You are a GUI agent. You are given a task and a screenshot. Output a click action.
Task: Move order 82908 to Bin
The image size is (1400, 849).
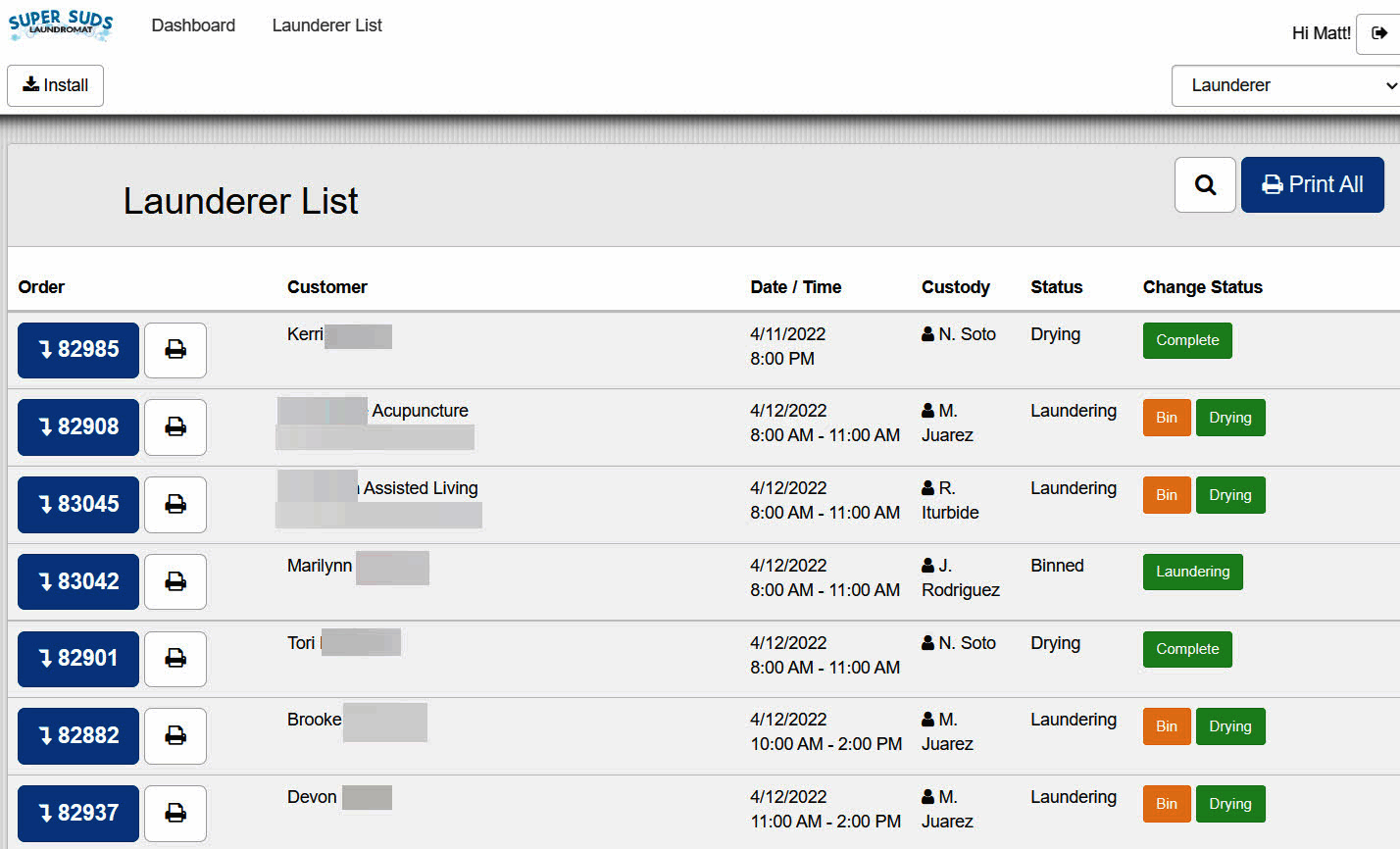pos(1166,418)
